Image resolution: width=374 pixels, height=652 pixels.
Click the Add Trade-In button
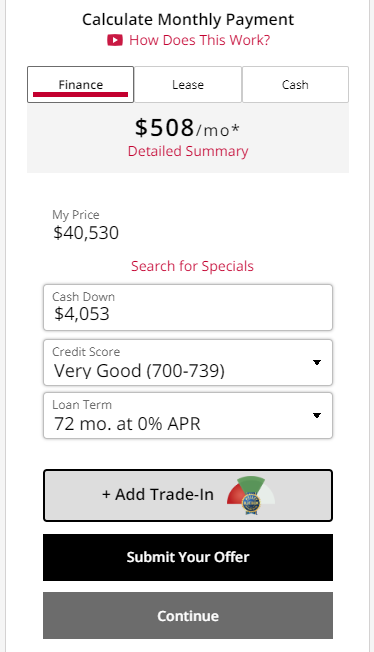(188, 495)
